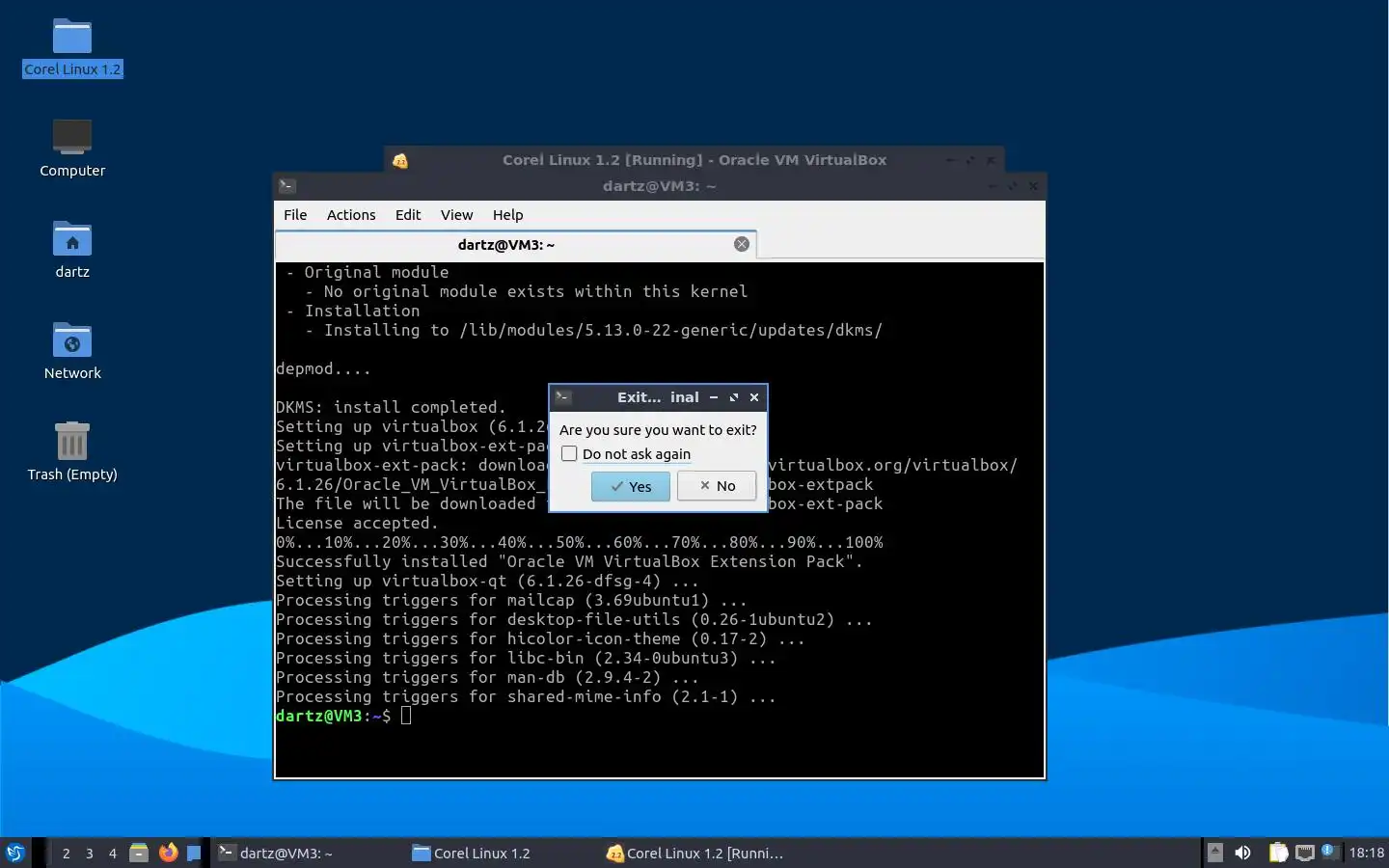Click the 'Are you sure you want to exit?' message

coord(658,430)
